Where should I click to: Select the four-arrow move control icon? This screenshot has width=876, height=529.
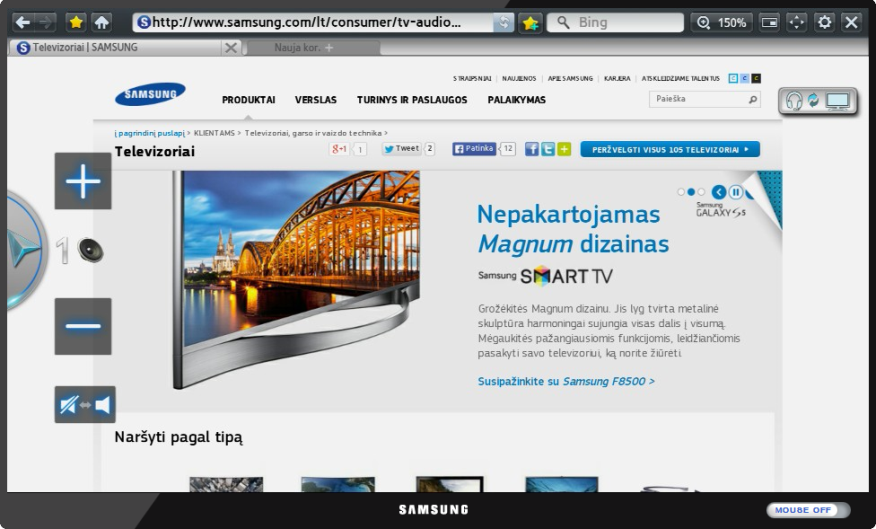796,22
